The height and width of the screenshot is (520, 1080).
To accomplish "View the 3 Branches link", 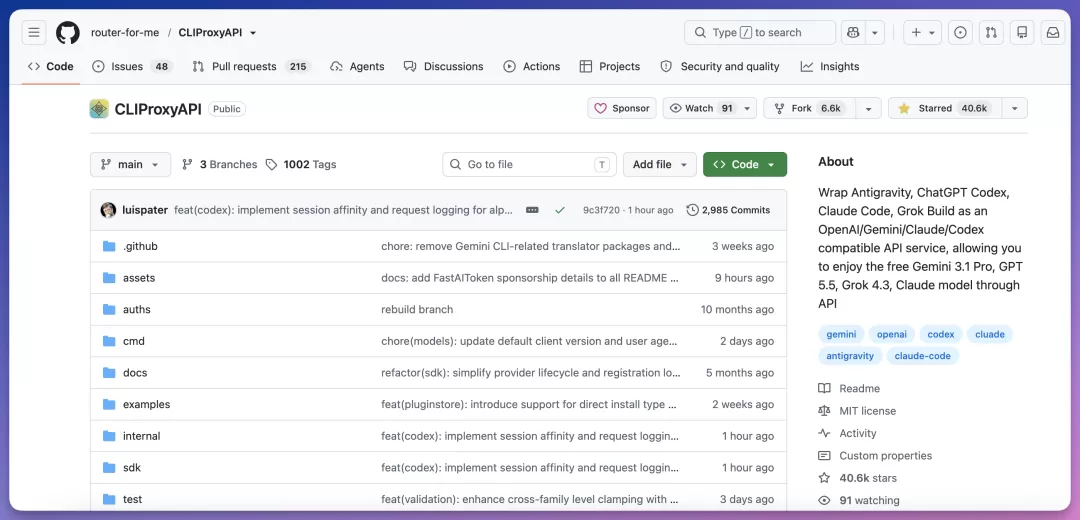I will [x=219, y=165].
